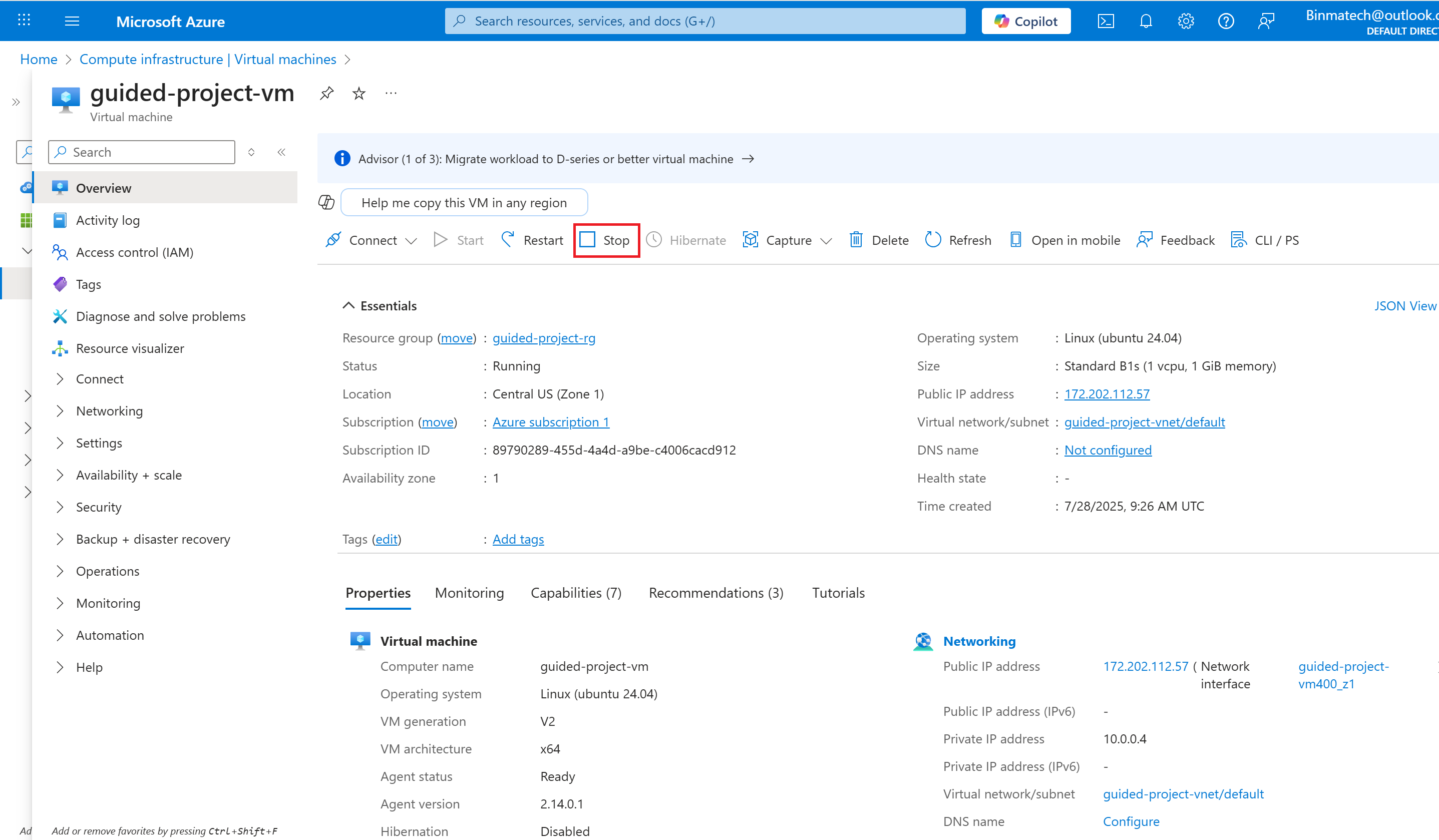Pin guided-project-vm to dashboard
The height and width of the screenshot is (840, 1439).
tap(326, 93)
